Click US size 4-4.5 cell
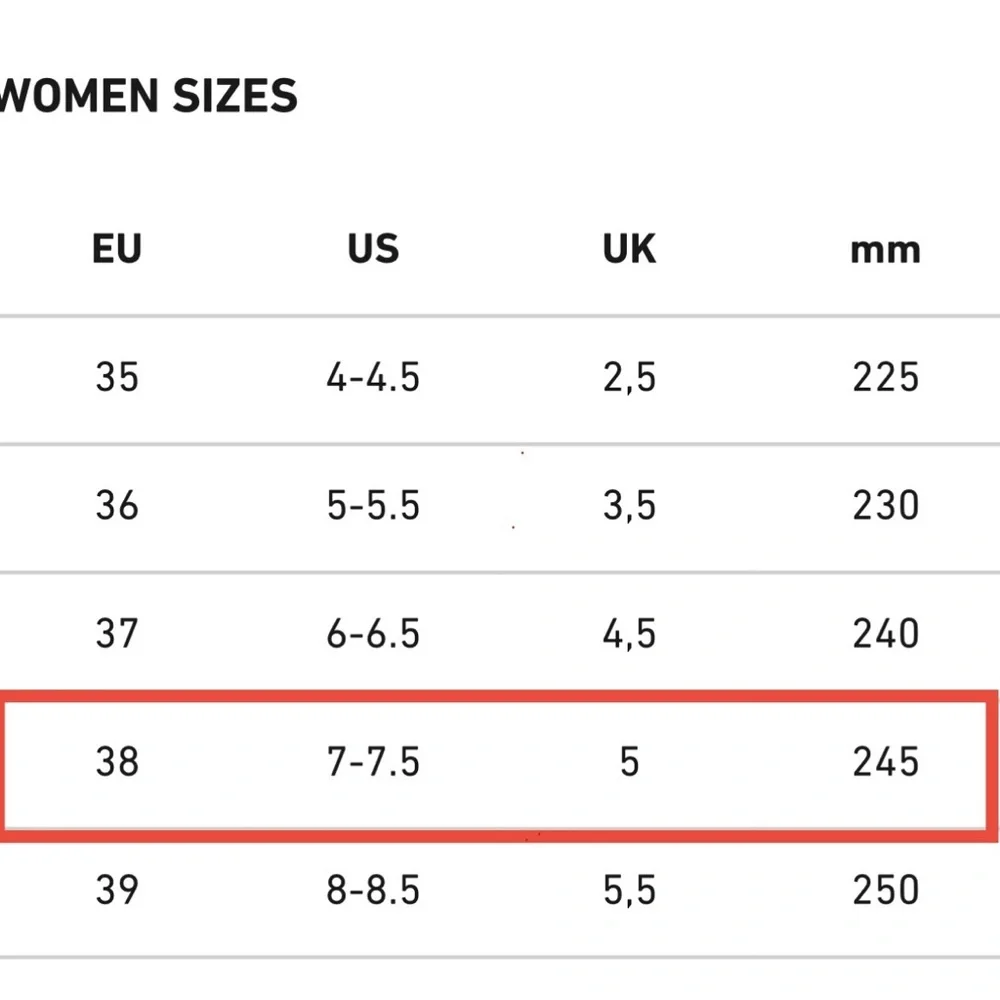The width and height of the screenshot is (1000, 1000). click(373, 378)
